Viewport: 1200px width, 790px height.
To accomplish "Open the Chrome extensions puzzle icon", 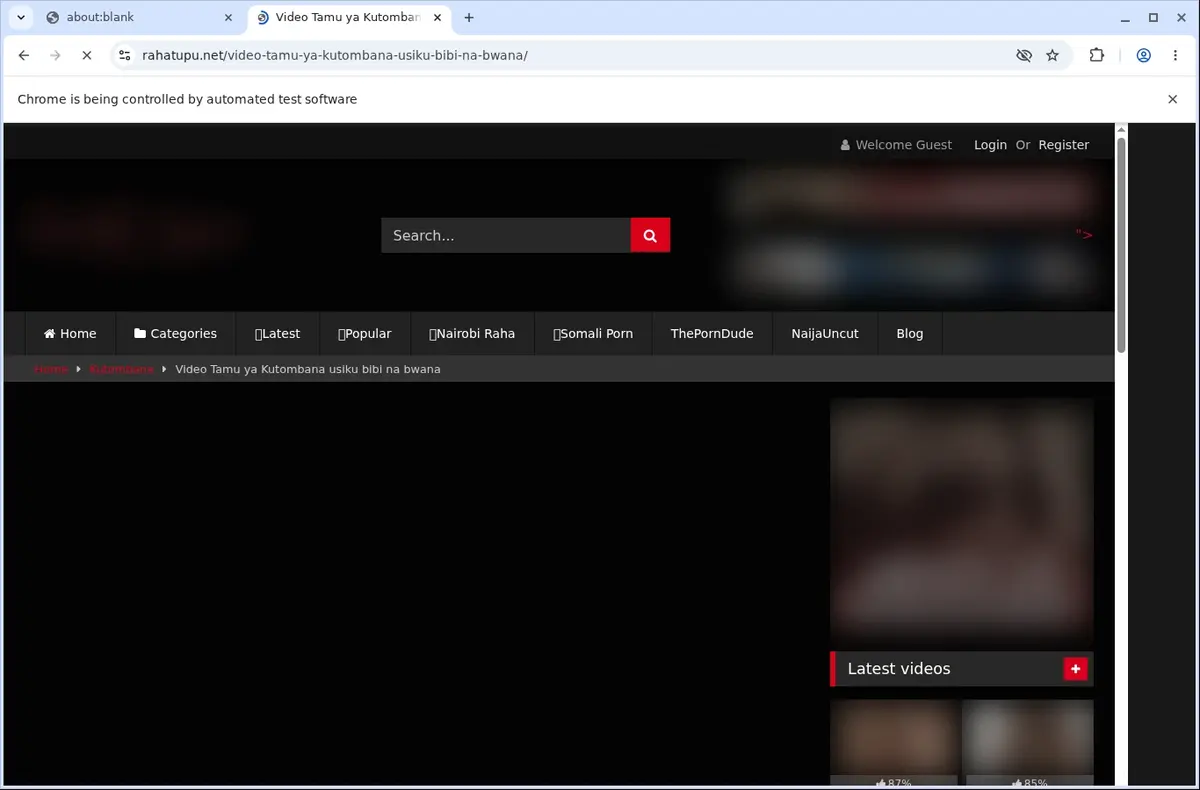I will (x=1097, y=55).
